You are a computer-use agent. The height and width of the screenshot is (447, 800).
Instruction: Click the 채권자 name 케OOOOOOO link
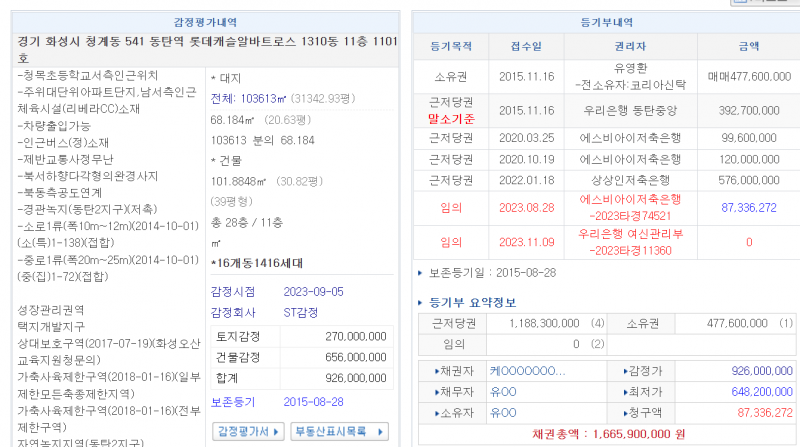(528, 371)
